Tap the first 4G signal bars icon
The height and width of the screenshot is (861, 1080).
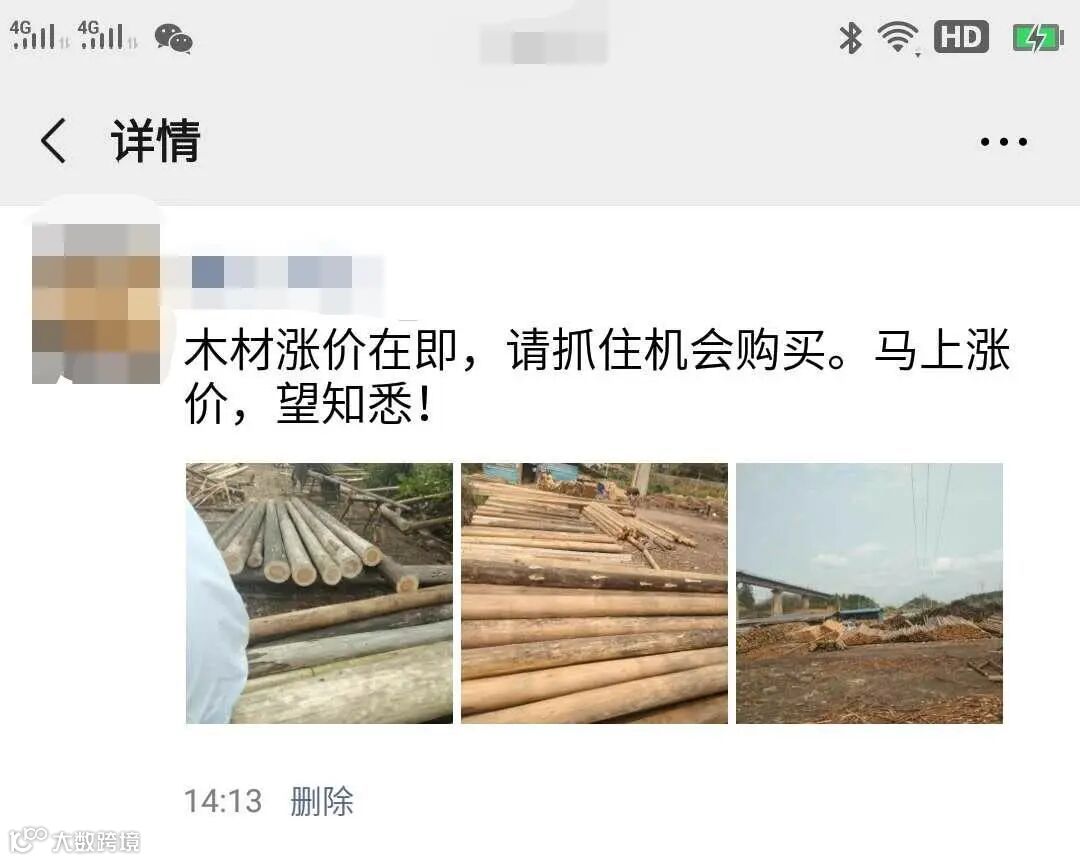click(39, 35)
